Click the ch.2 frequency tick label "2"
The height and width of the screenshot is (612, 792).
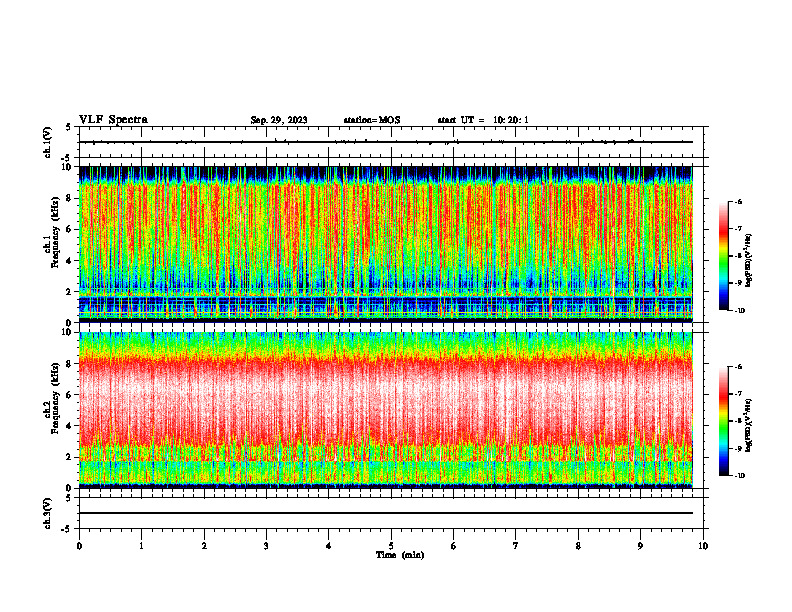pos(71,457)
